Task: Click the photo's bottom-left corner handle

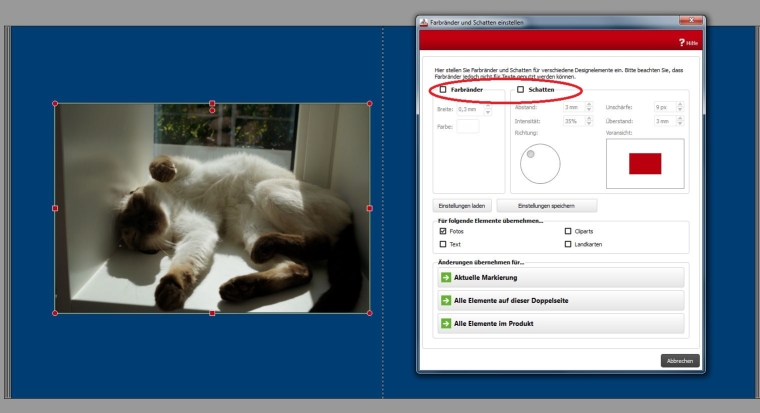Action: [x=55, y=313]
